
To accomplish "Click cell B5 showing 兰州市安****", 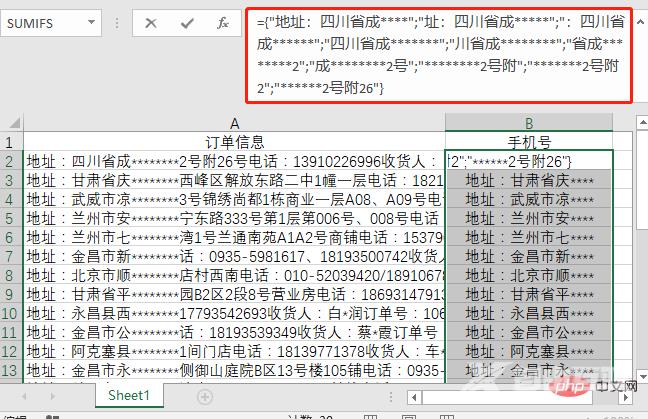I will (x=529, y=218).
